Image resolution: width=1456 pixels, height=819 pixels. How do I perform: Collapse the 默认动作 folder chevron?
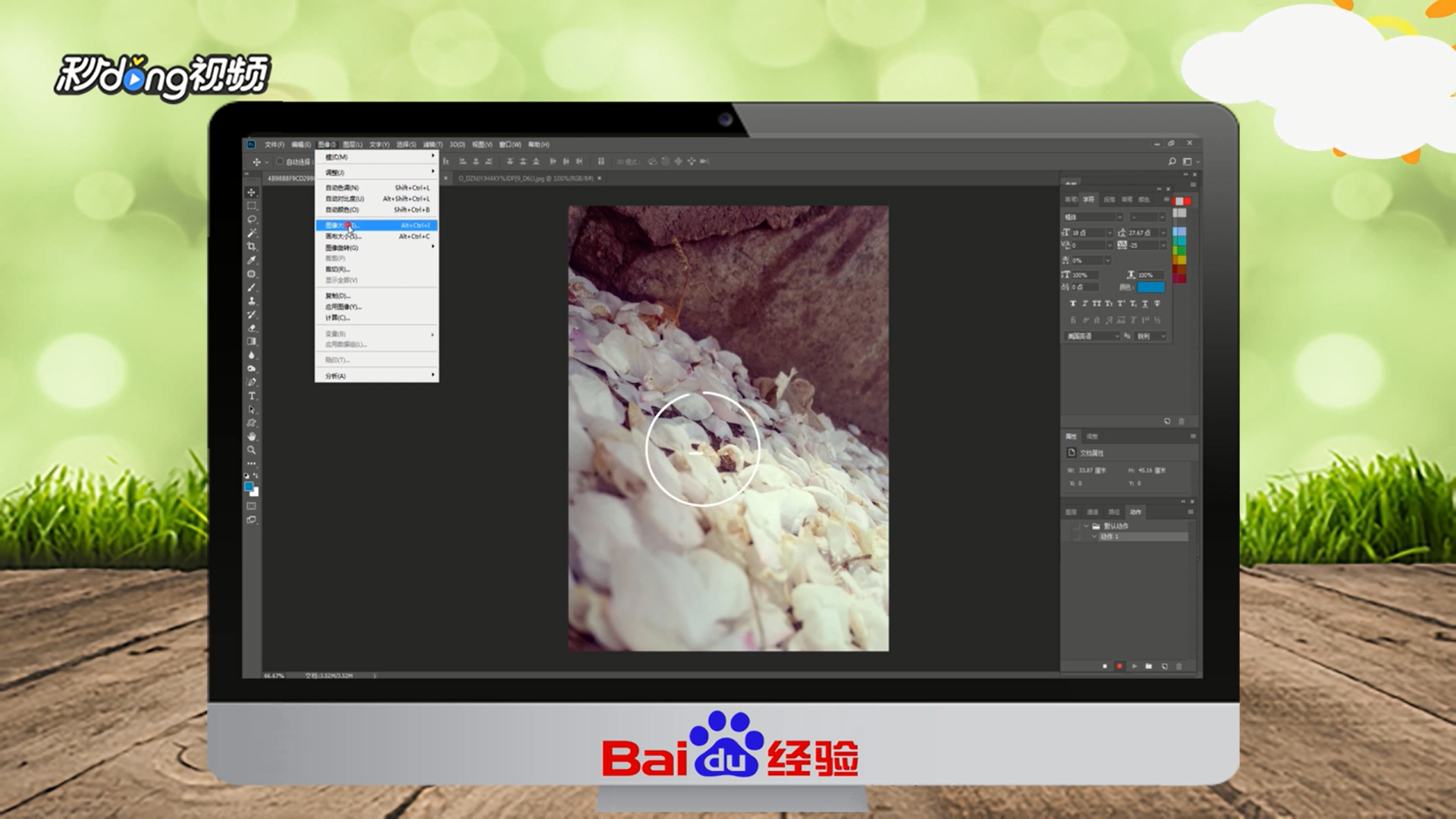[x=1087, y=526]
